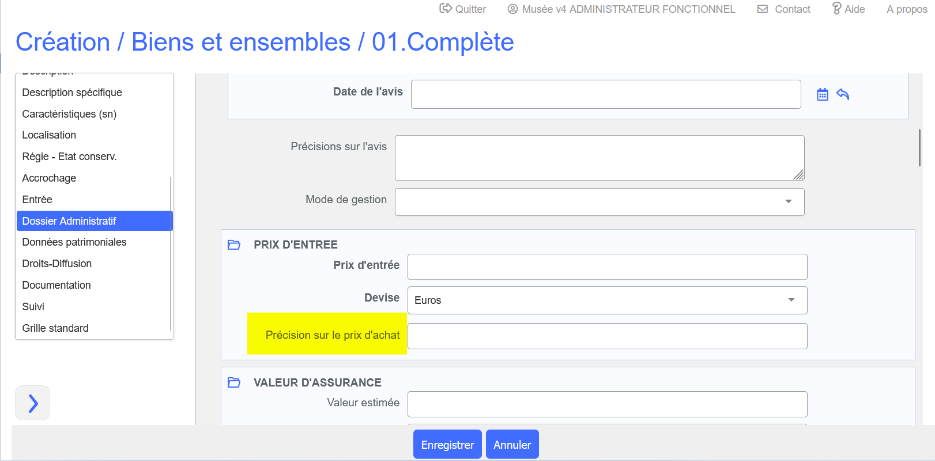Click the Annuler button
Viewport: 935px width, 461px height.
[x=512, y=445]
